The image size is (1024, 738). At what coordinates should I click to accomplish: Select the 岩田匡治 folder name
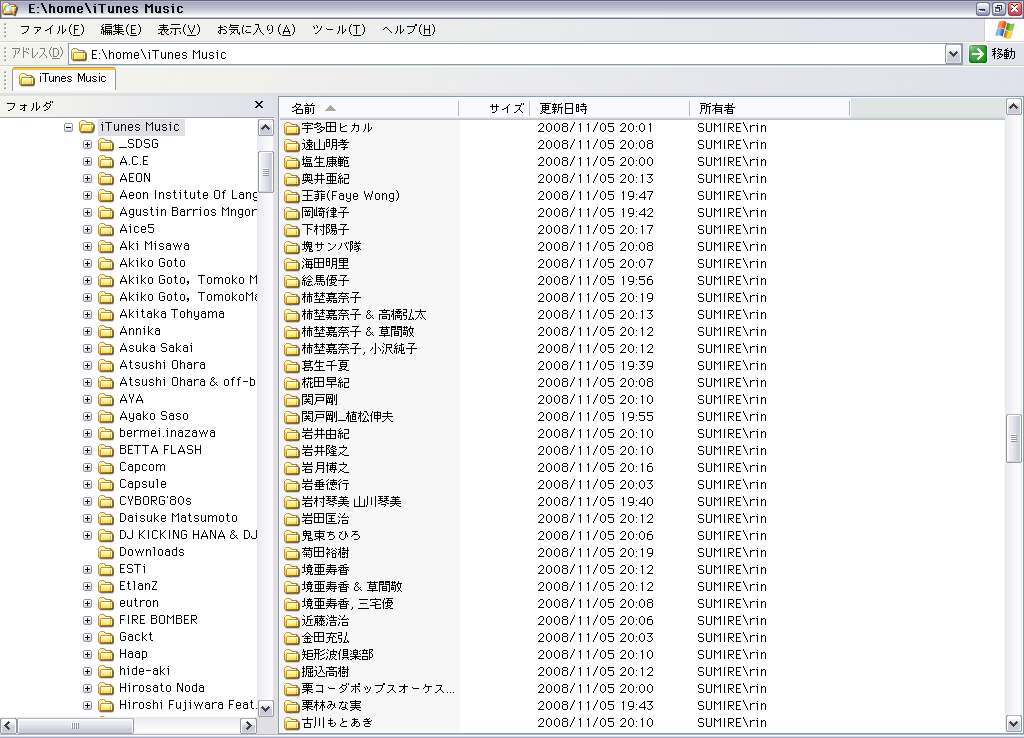[325, 519]
